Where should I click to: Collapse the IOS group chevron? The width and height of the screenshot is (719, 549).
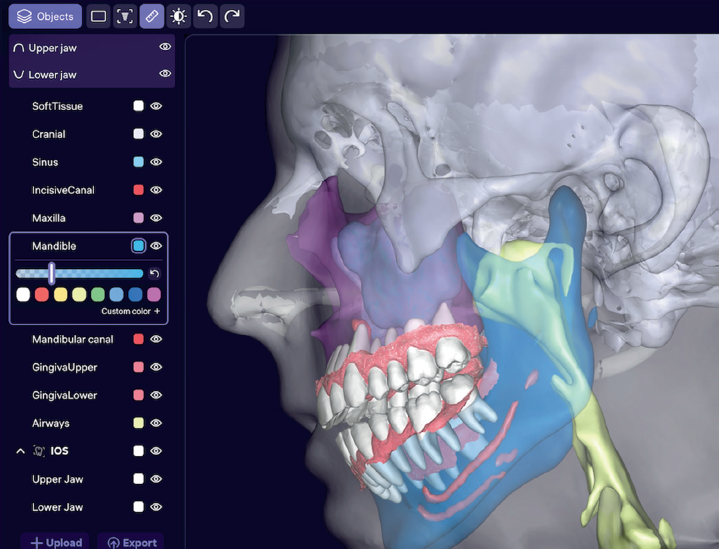20,451
